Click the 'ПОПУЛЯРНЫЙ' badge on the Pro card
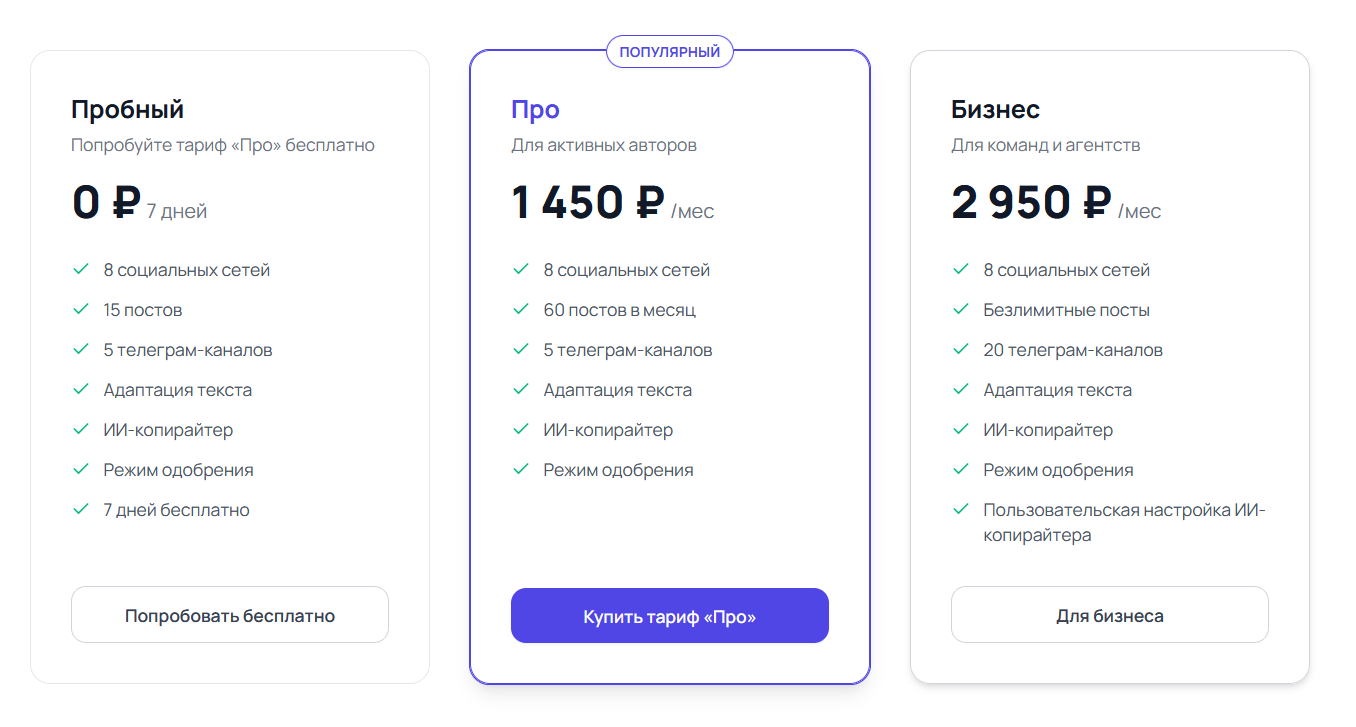Screen dimensions: 1356x727 pos(669,52)
